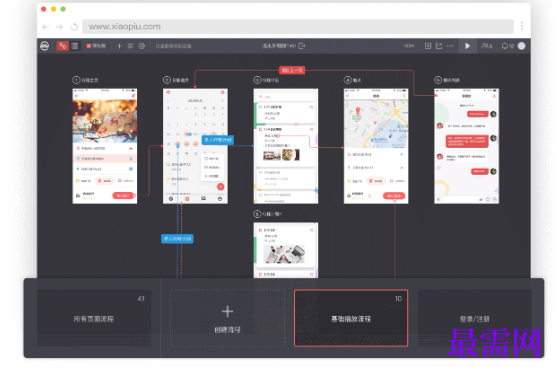
Task: Click the exit icon beside the project title
Action: [302, 46]
